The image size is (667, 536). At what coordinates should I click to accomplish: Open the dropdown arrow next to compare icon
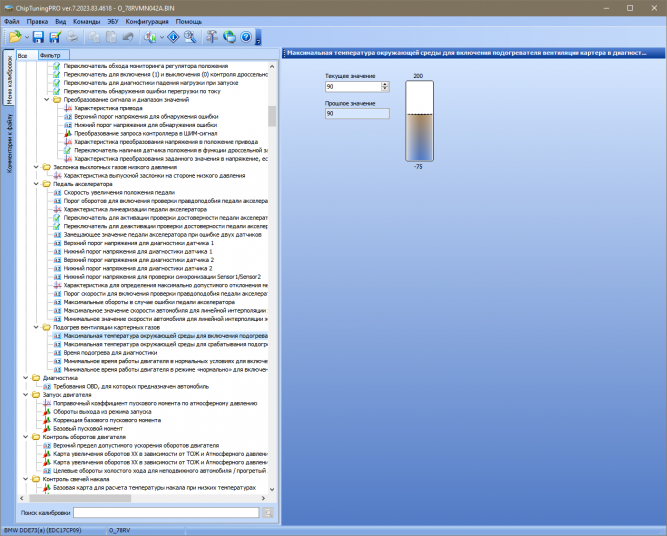click(x=162, y=37)
